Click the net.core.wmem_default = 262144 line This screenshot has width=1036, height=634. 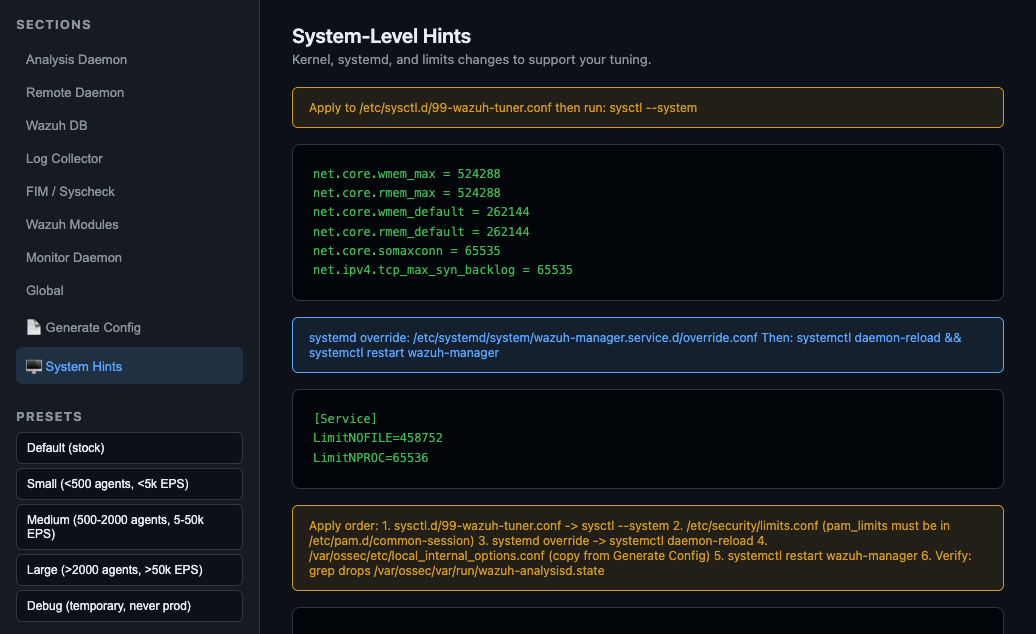point(421,212)
